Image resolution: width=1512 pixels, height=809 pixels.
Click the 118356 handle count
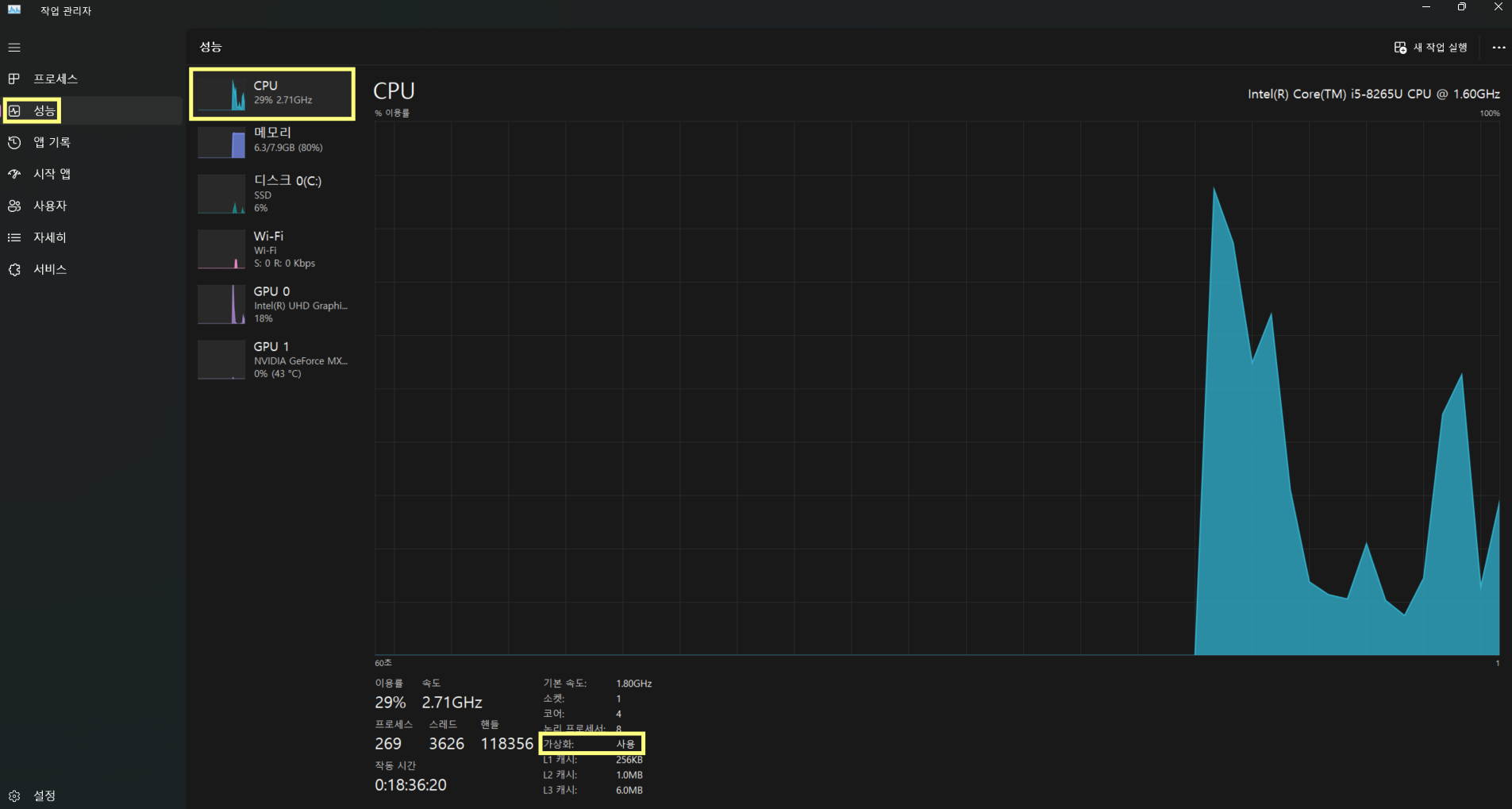tap(506, 744)
